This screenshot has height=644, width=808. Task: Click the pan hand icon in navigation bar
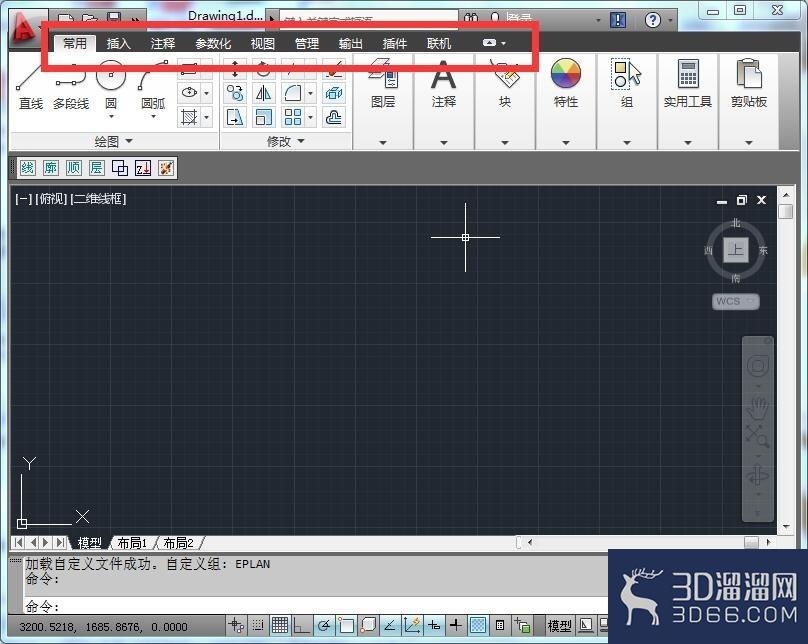click(758, 408)
